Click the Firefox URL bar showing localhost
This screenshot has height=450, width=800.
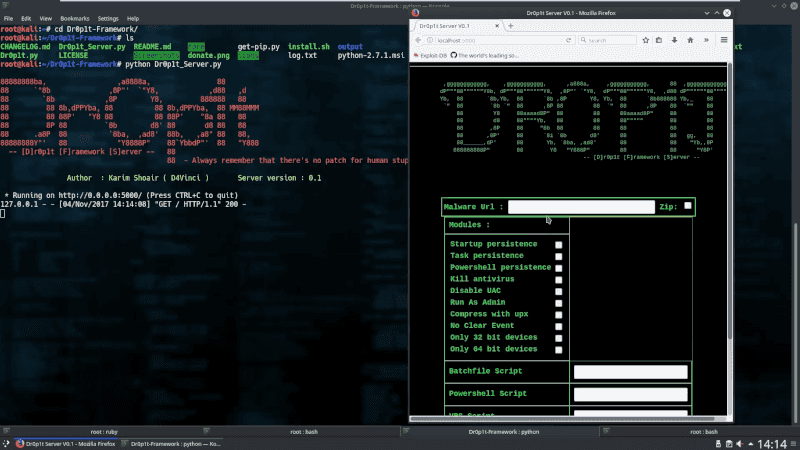pos(499,40)
